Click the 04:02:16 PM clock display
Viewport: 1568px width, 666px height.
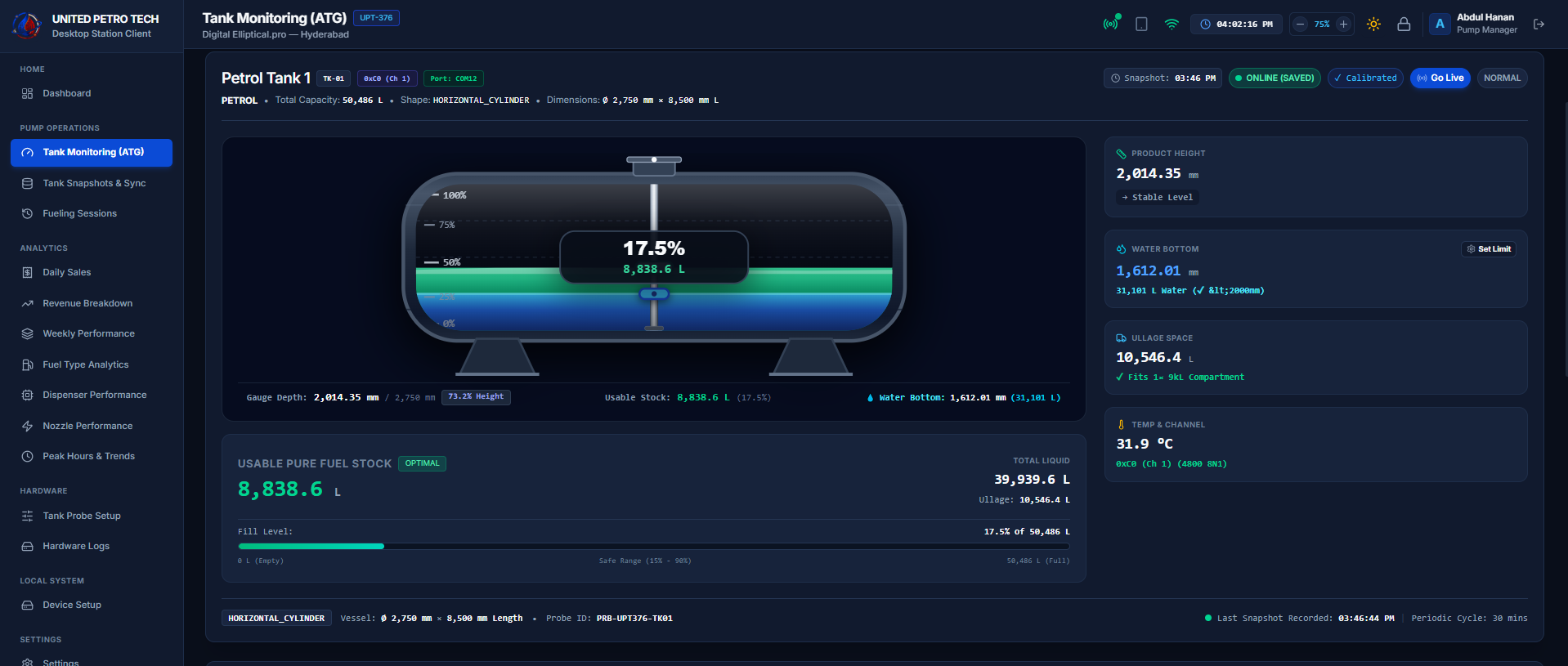click(x=1236, y=25)
